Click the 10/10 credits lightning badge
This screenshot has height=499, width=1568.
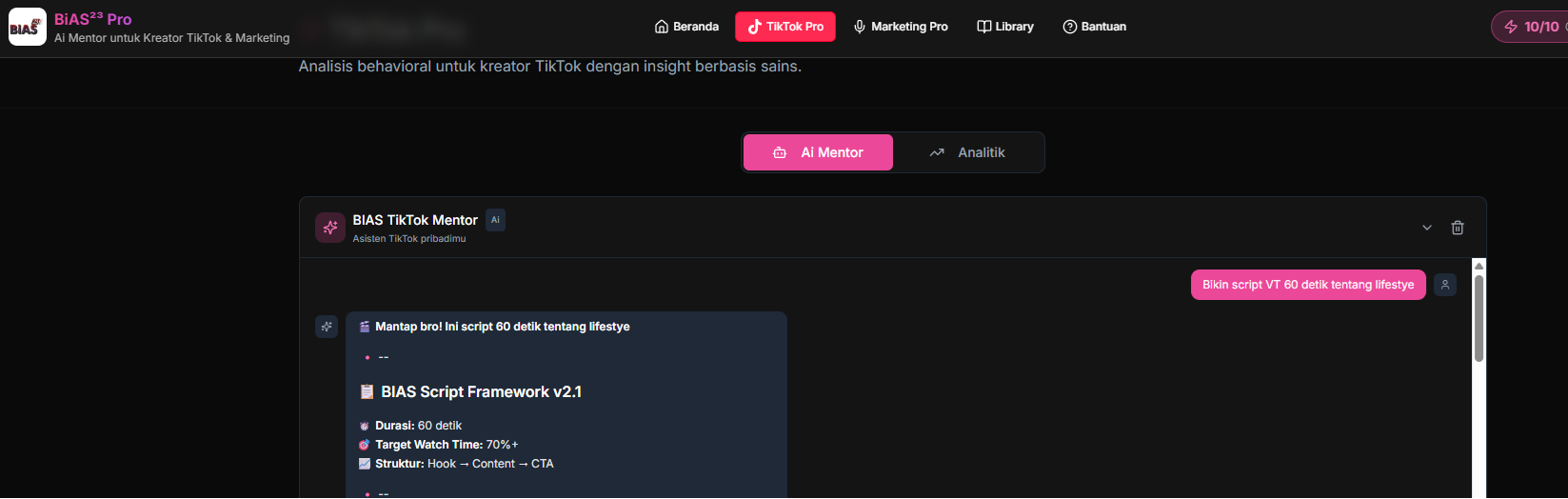1532,27
